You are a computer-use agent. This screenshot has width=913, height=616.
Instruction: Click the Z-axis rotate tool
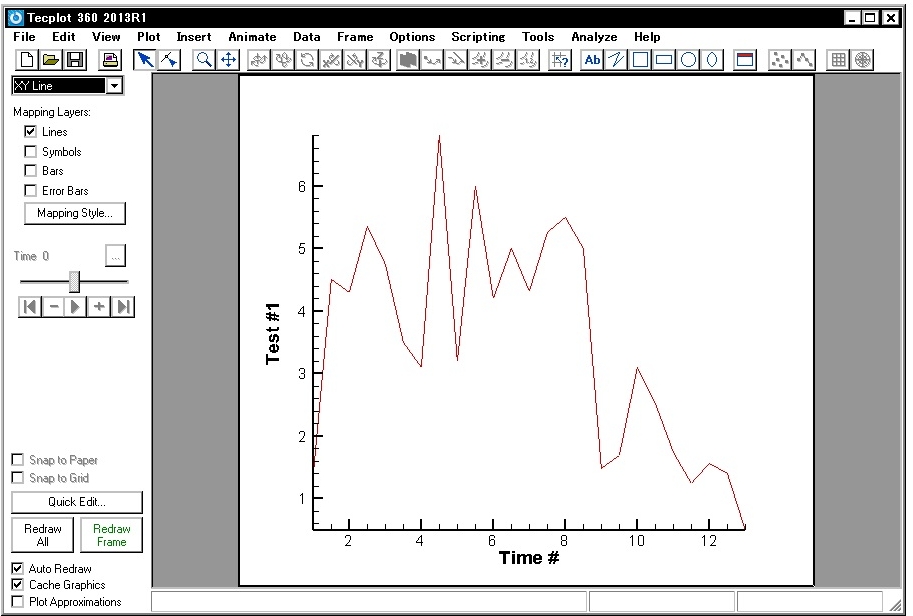click(380, 59)
